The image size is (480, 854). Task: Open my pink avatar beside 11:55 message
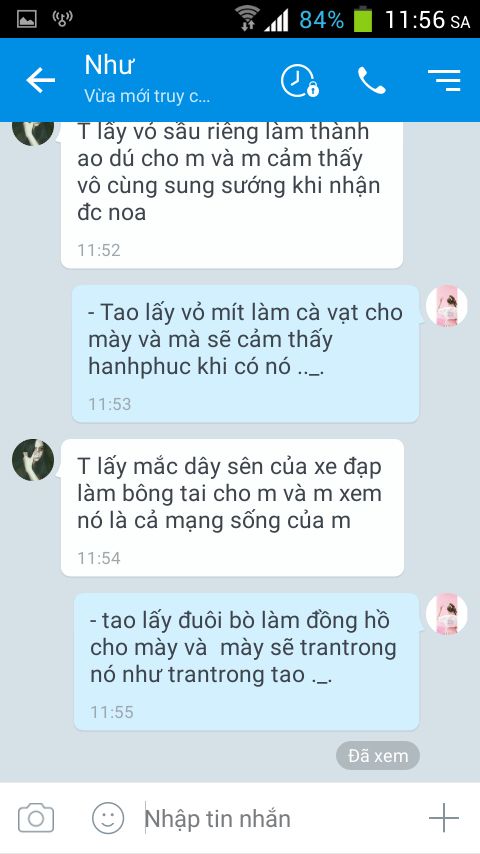pos(447,614)
